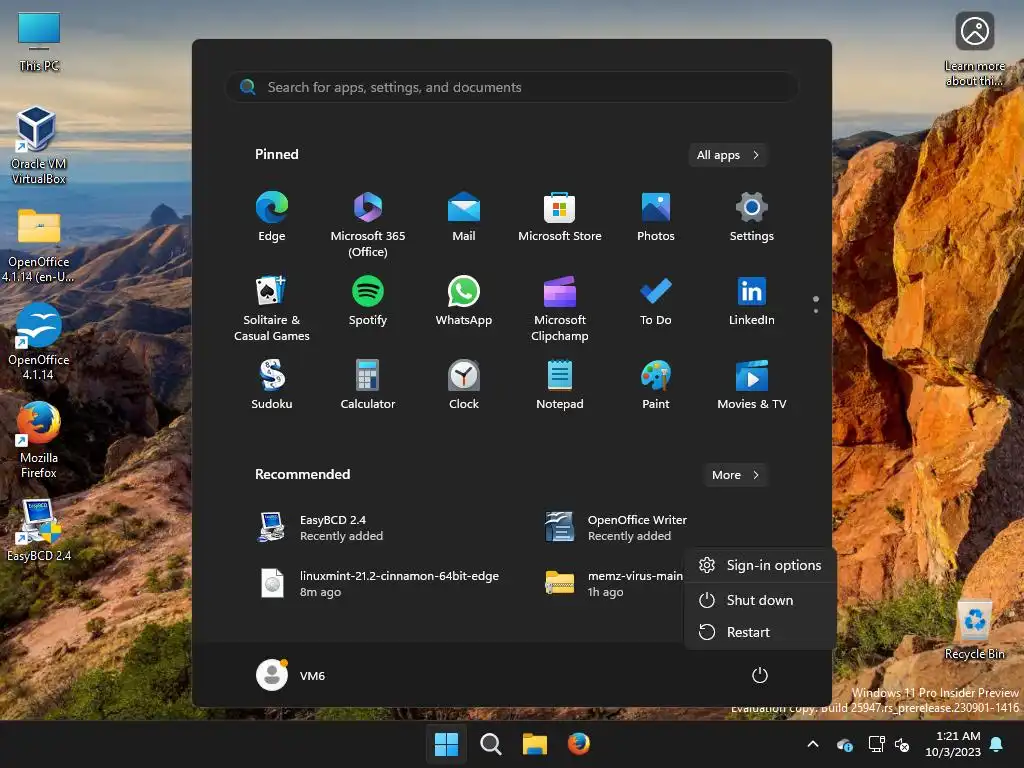
Task: Open the clock and date display
Action: pyautogui.click(x=953, y=744)
